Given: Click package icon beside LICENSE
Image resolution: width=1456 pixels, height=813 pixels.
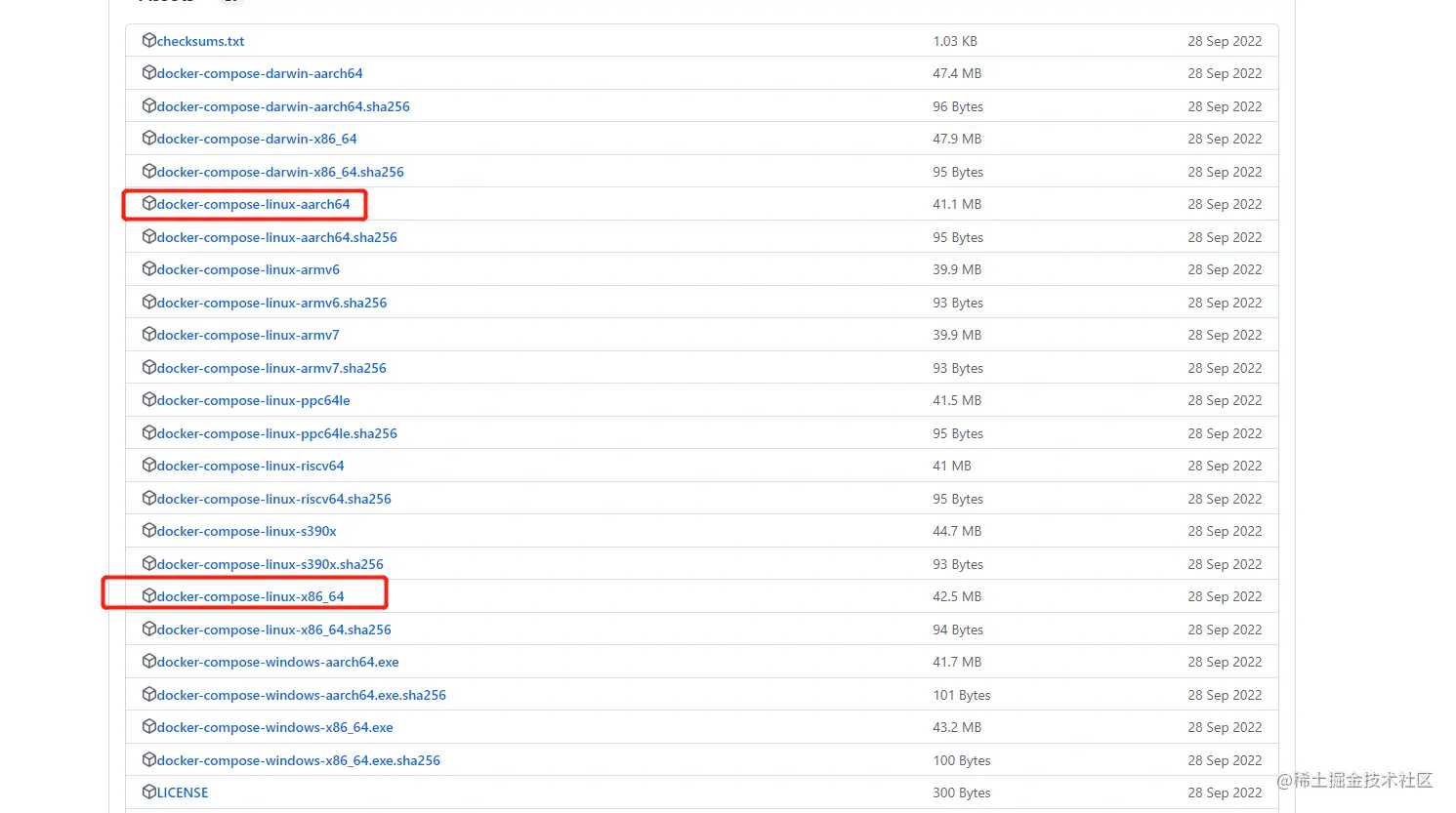Looking at the screenshot, I should coord(149,792).
